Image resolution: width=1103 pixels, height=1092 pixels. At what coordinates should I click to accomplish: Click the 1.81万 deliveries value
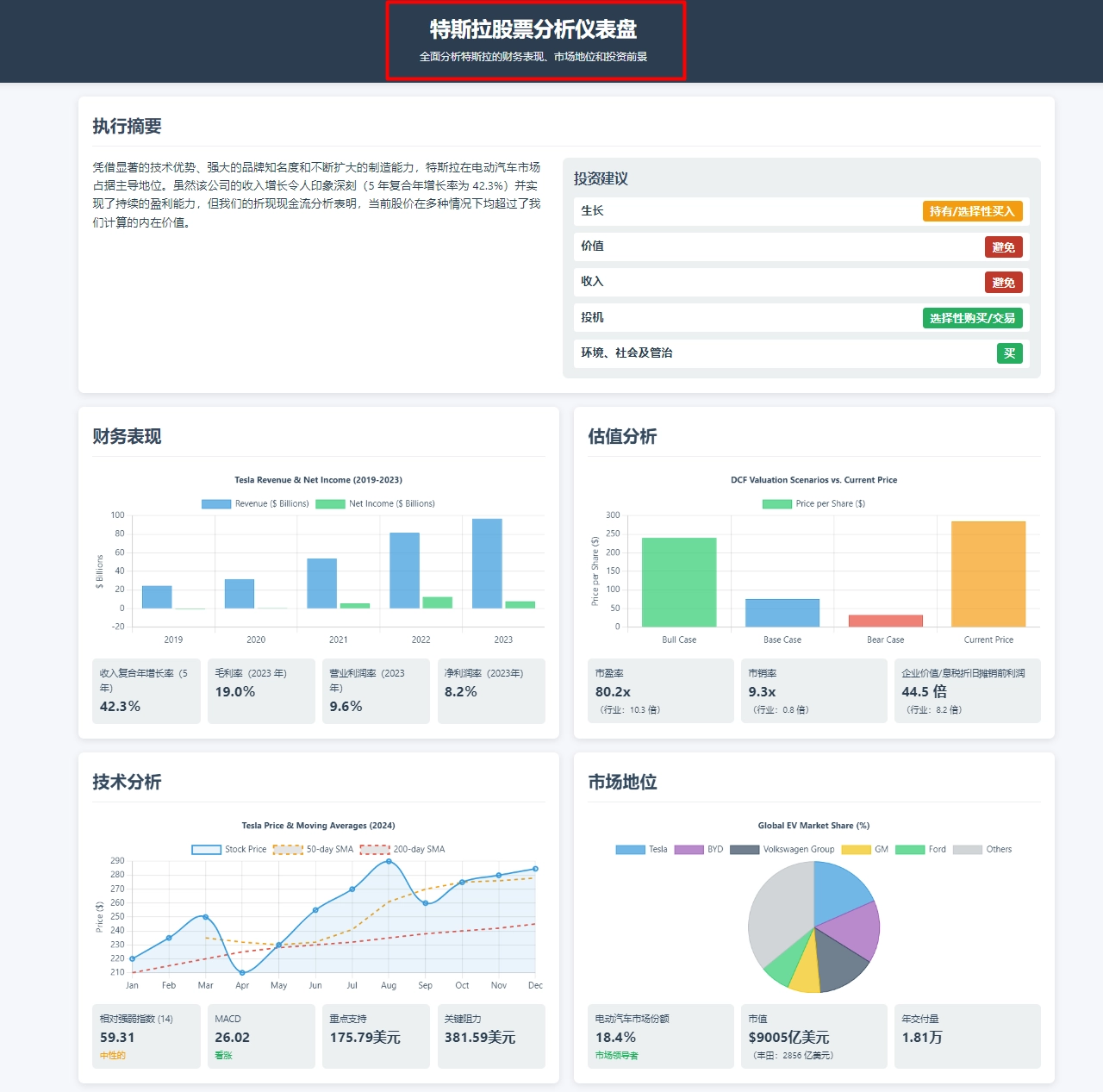click(x=922, y=1038)
